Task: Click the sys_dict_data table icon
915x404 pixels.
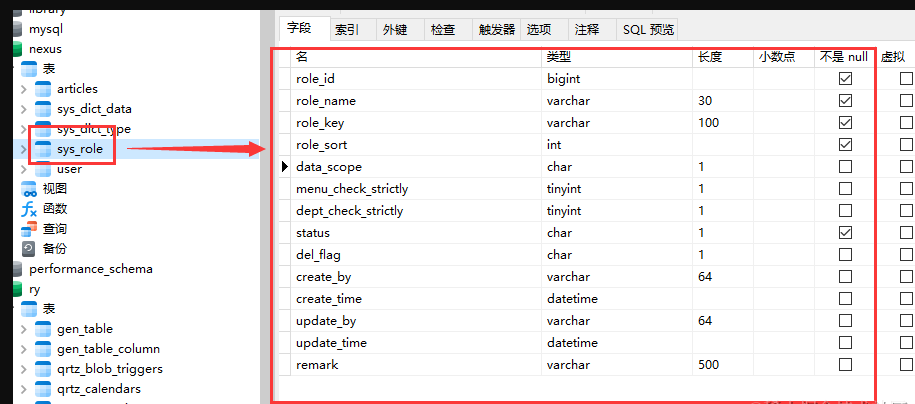Action: (x=43, y=109)
